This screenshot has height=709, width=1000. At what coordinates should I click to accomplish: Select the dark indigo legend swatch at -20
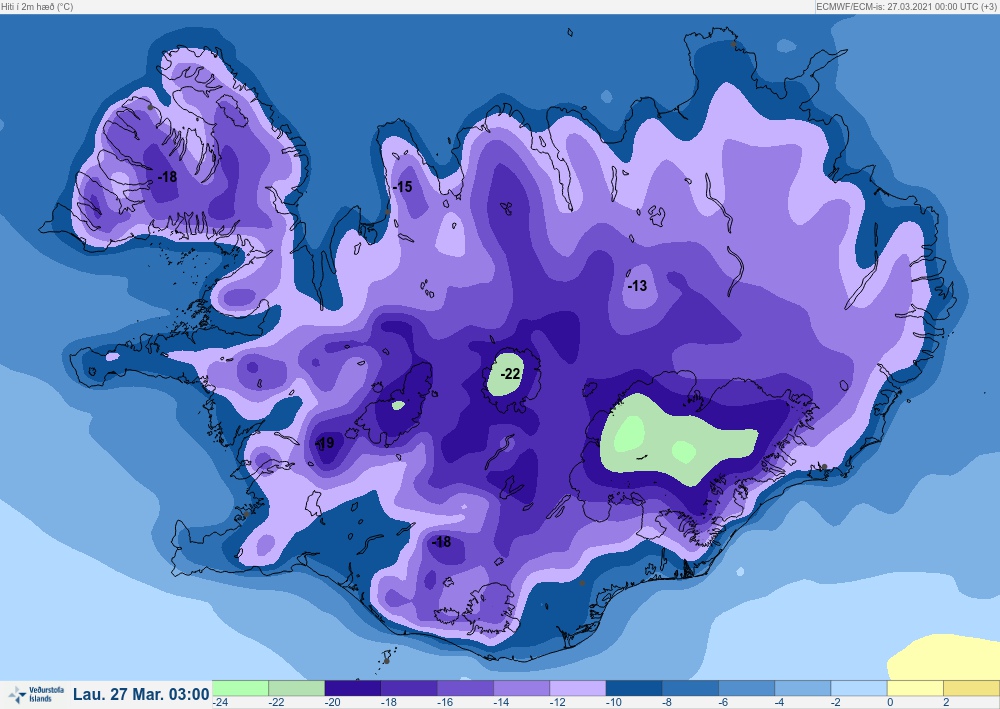point(353,689)
